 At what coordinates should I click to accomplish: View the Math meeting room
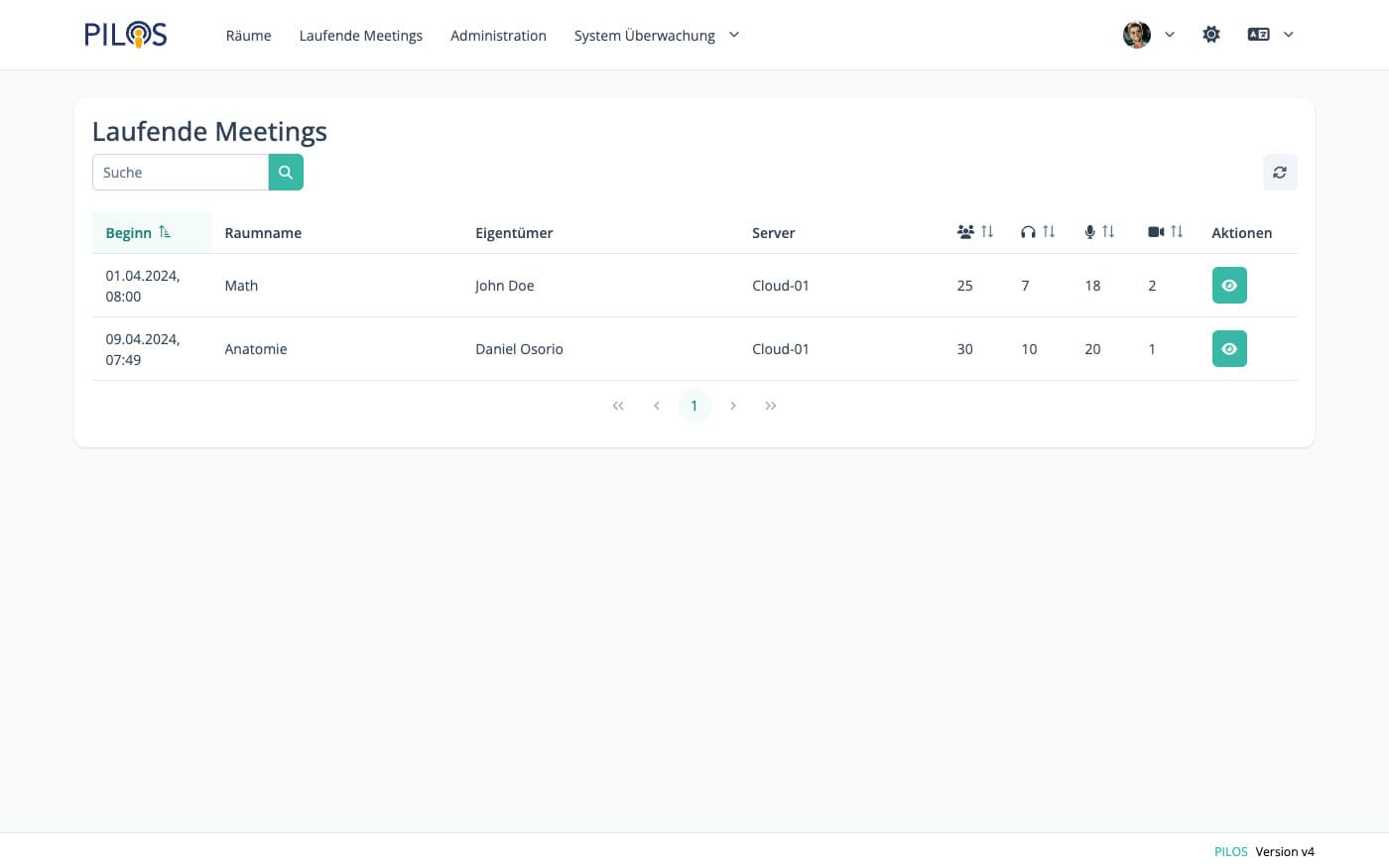click(x=1228, y=286)
